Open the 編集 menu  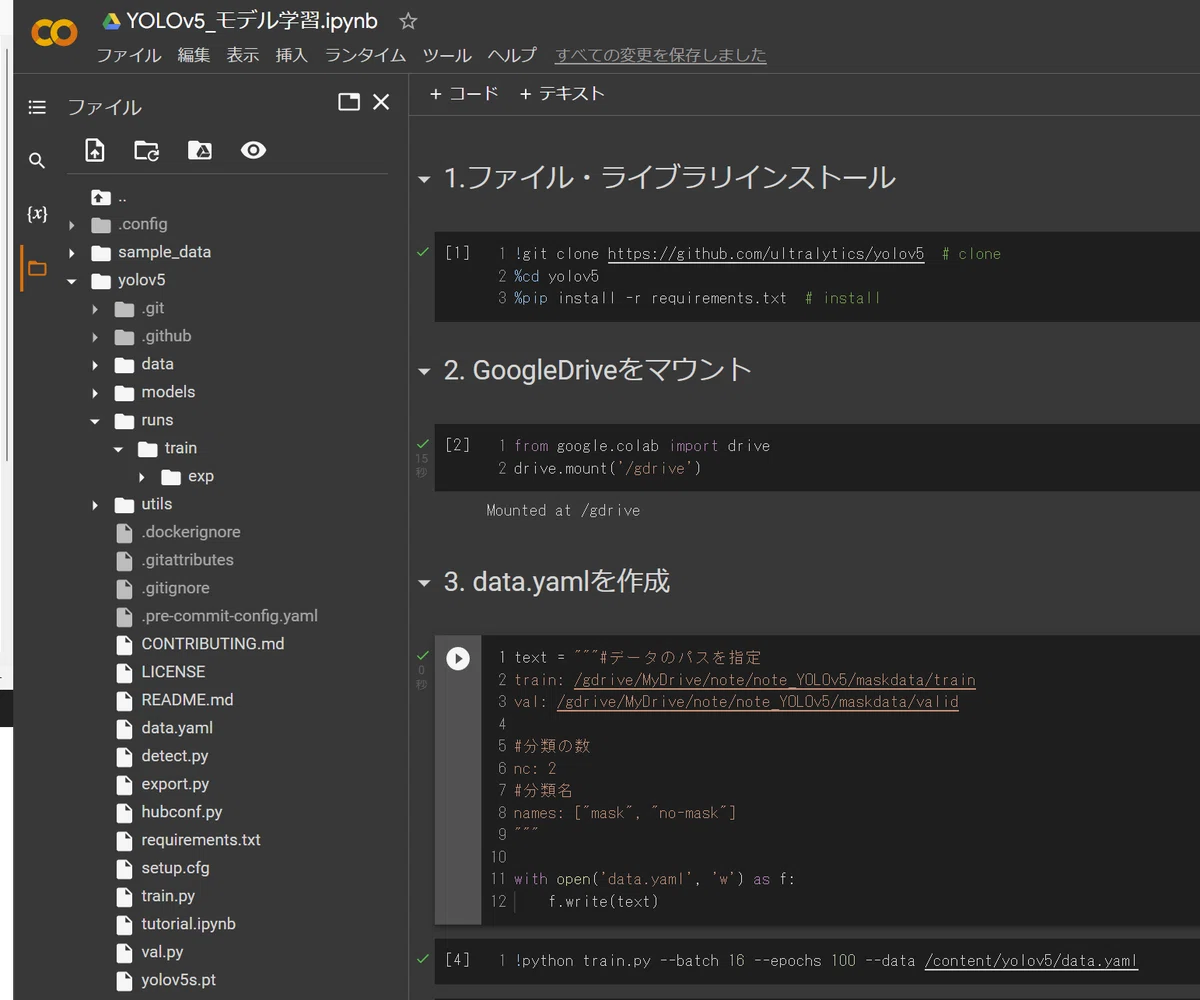click(194, 56)
